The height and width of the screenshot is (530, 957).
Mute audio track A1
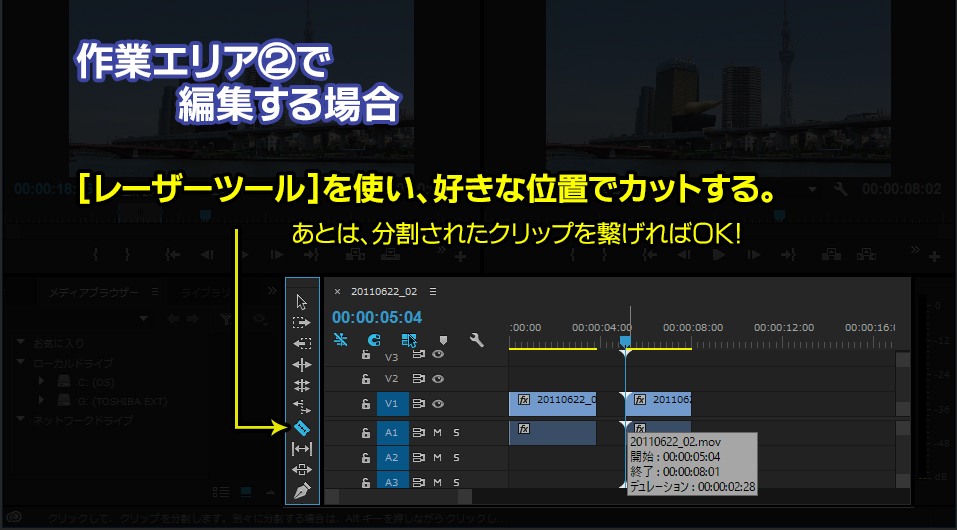(x=438, y=433)
